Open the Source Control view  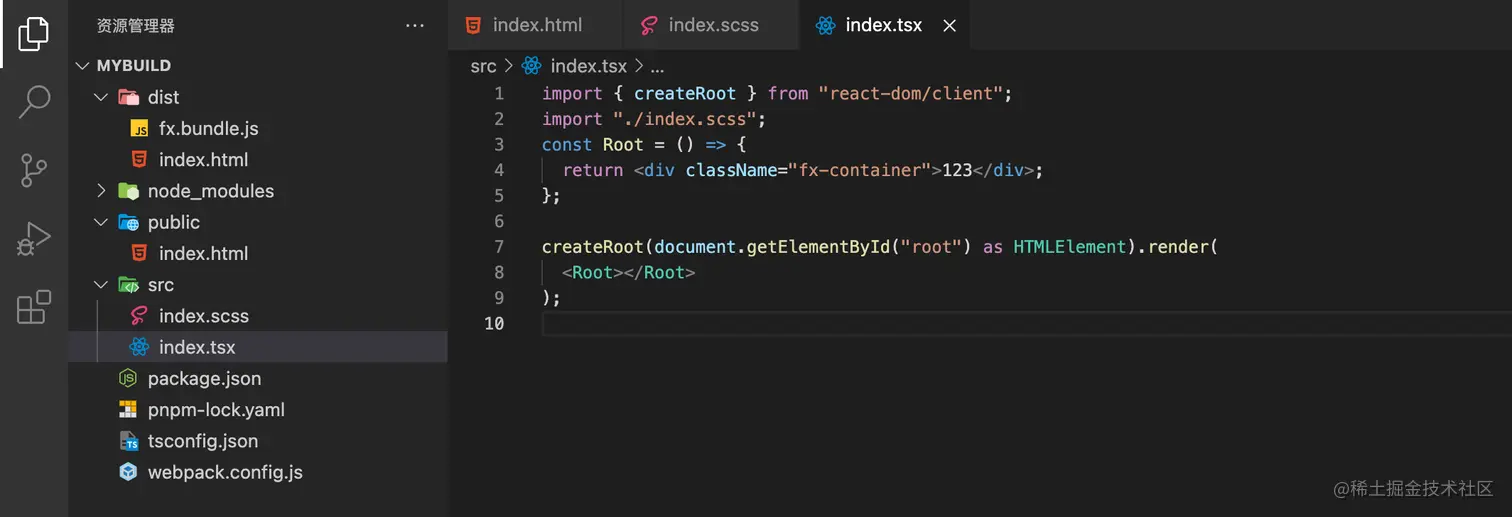pos(33,170)
